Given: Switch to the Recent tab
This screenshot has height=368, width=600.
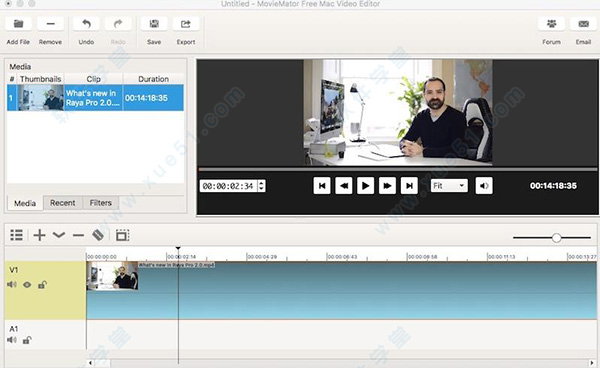Looking at the screenshot, I should pos(63,203).
